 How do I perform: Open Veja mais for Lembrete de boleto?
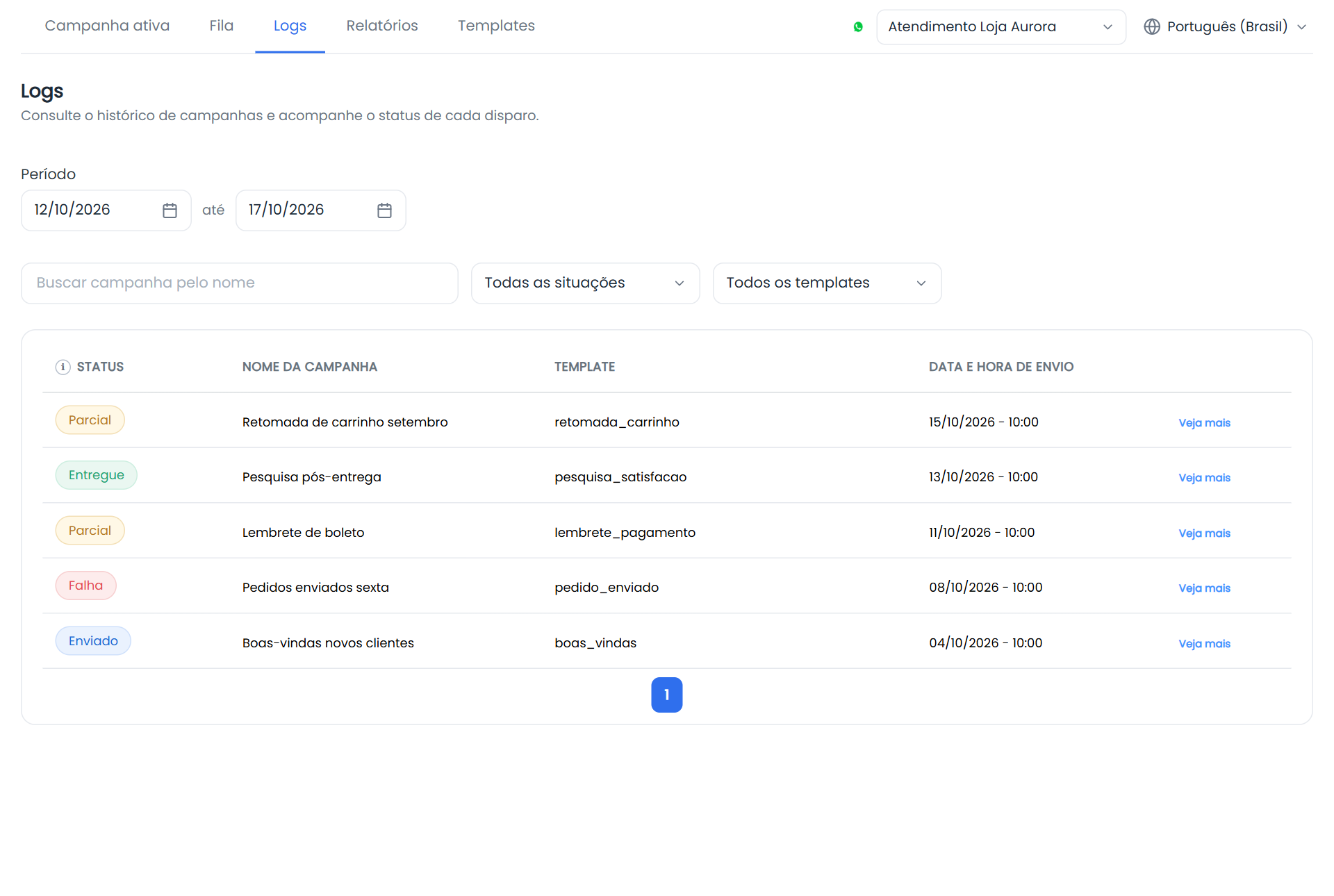coord(1204,533)
